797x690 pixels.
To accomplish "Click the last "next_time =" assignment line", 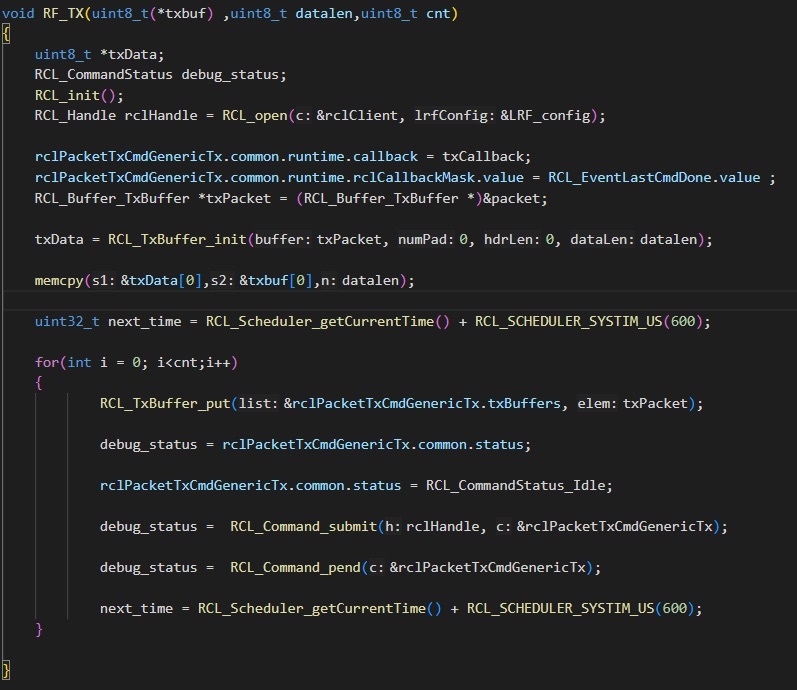I will [401, 609].
